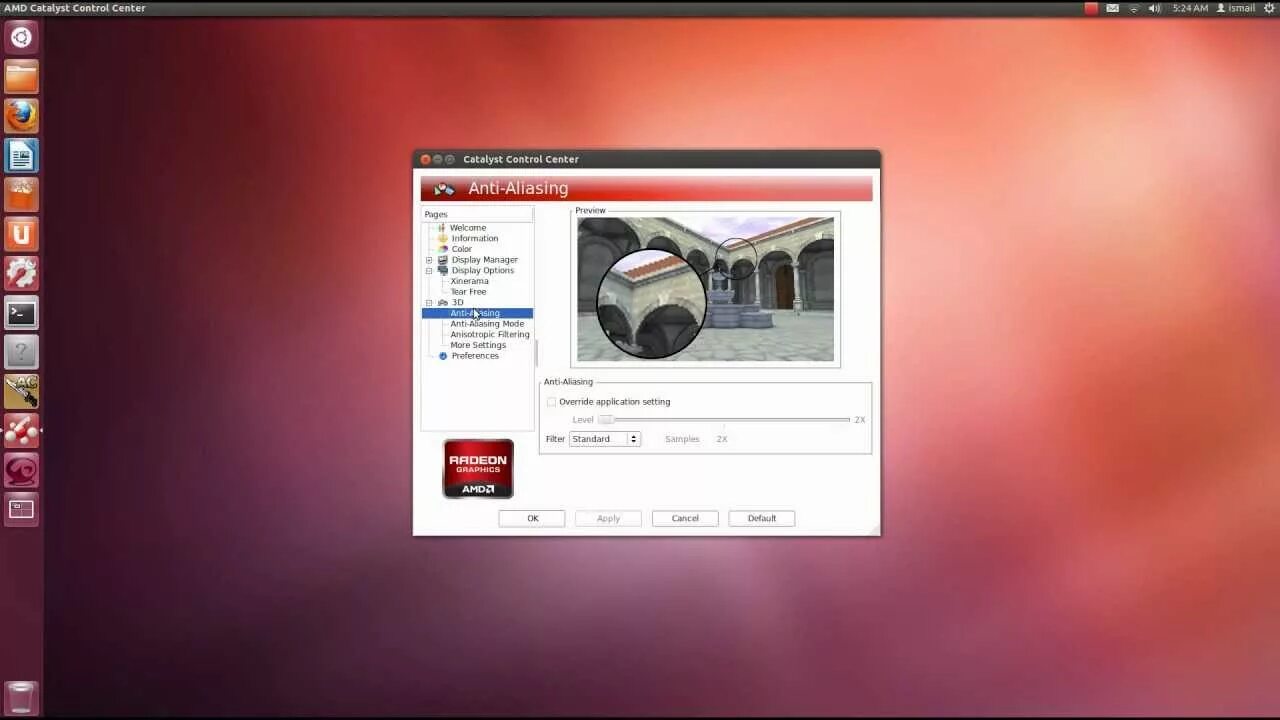Open the sound volume indicator
The width and height of the screenshot is (1280, 720).
point(1155,8)
